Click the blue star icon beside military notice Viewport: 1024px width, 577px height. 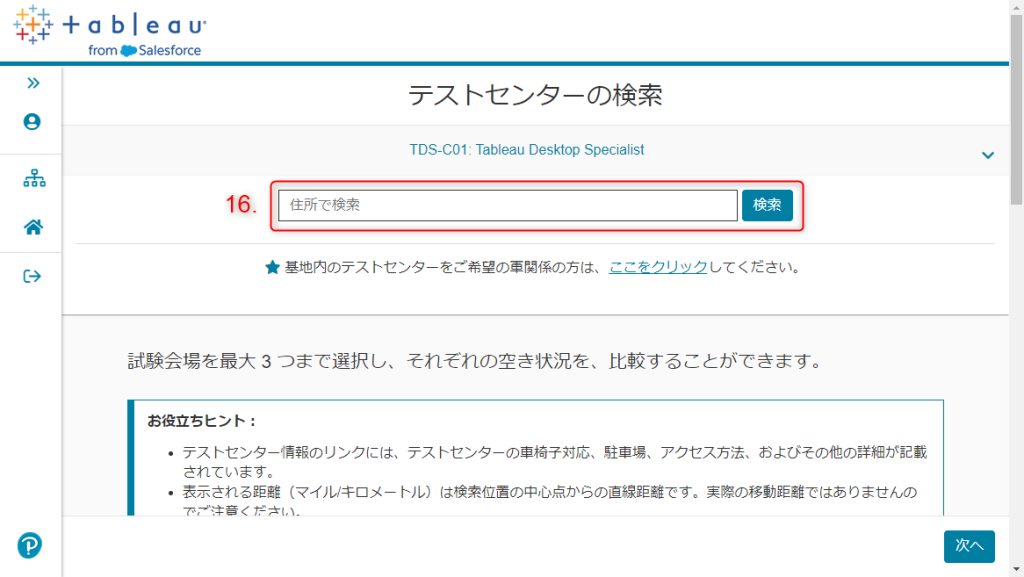[272, 267]
